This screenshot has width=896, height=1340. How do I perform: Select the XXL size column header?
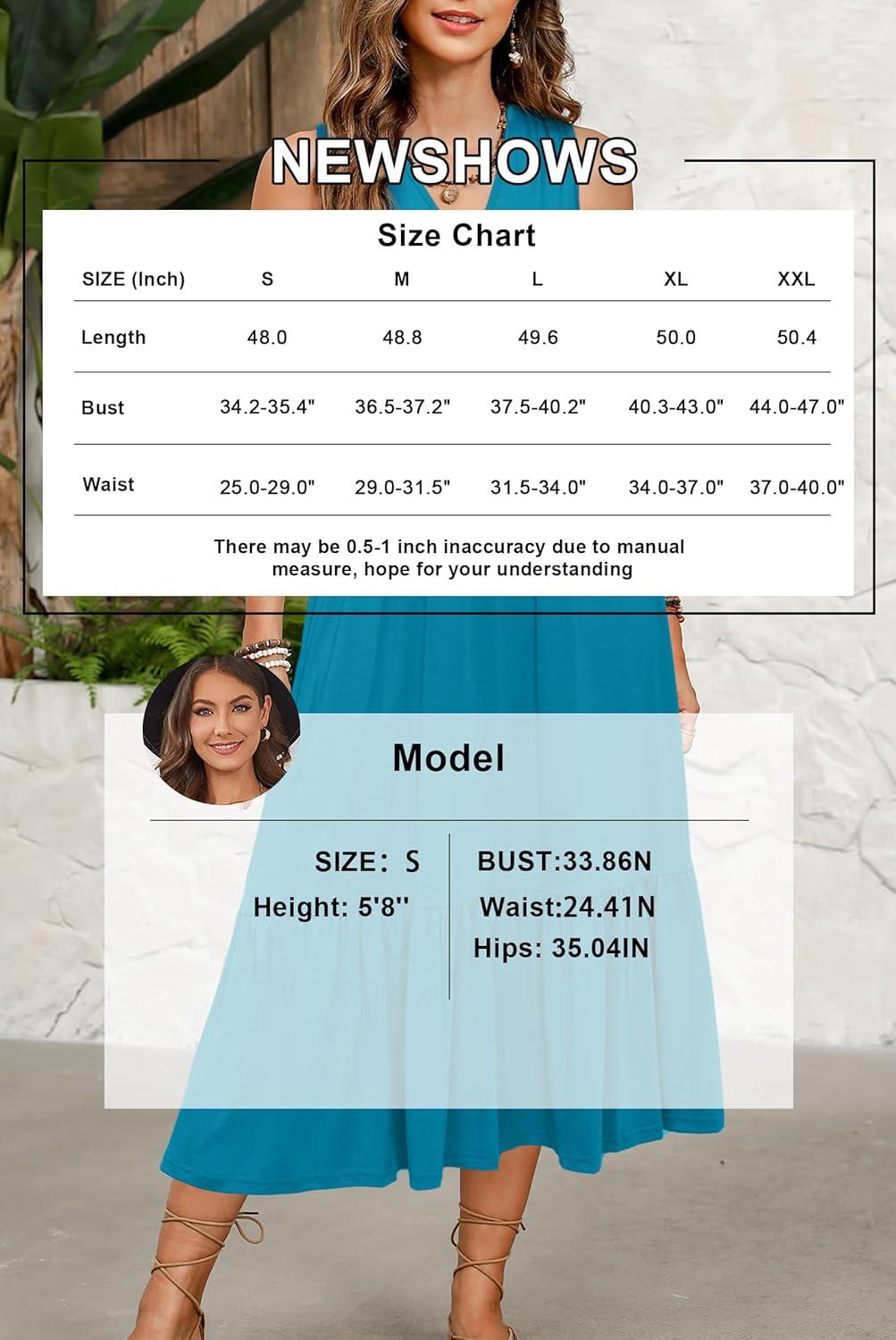tap(795, 280)
